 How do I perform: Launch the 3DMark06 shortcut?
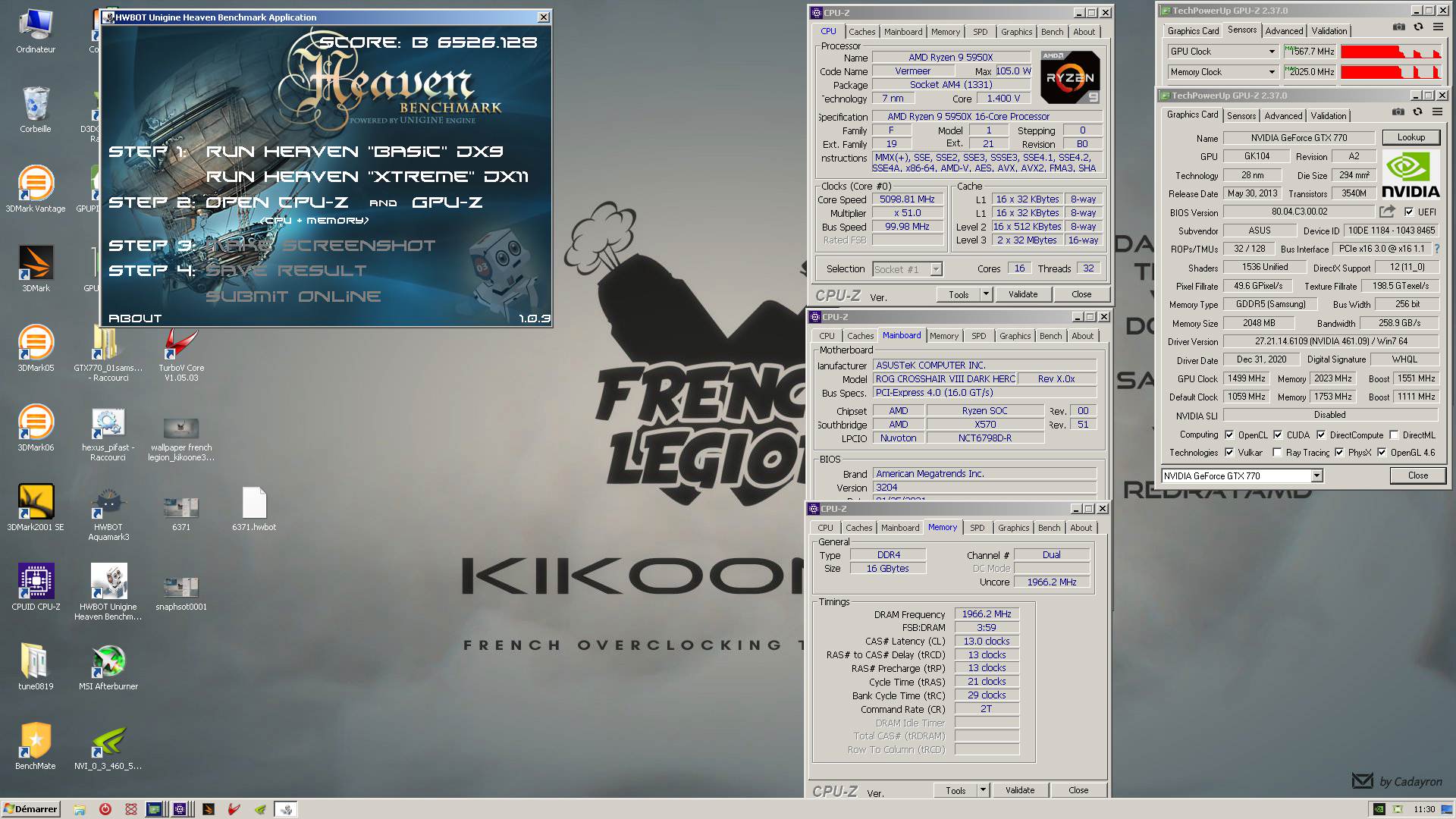[36, 428]
